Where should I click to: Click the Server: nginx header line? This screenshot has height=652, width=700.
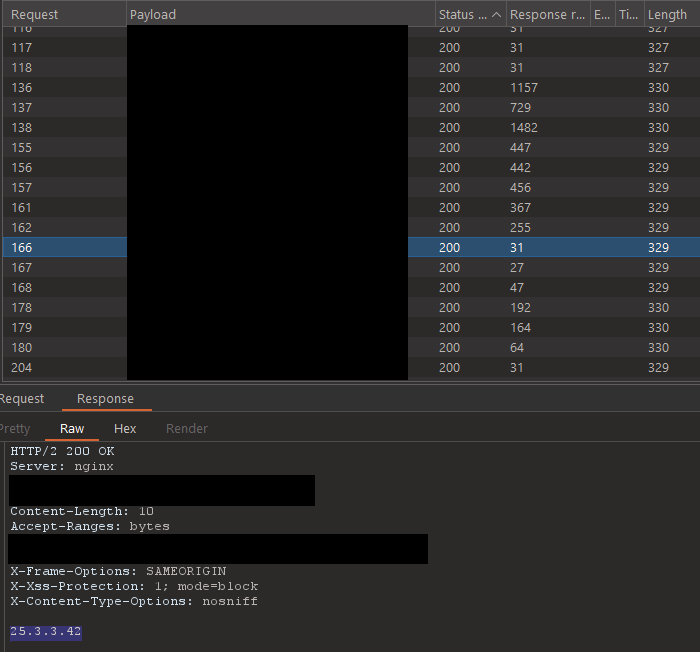tap(62, 466)
